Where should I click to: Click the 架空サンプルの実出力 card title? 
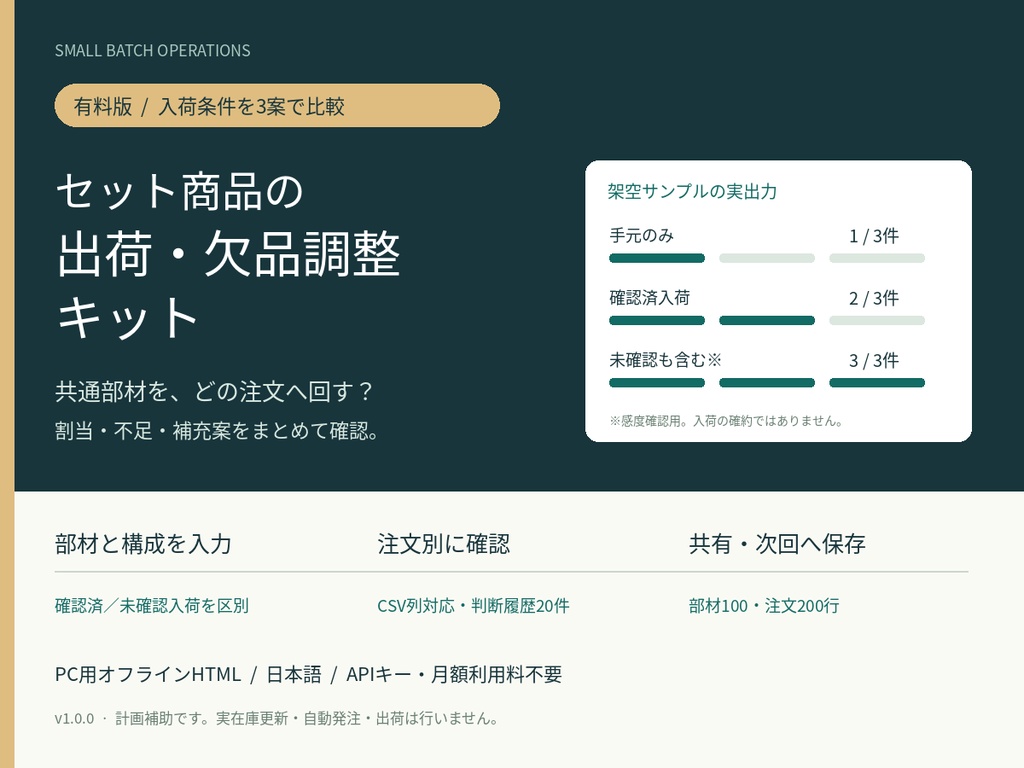[692, 191]
